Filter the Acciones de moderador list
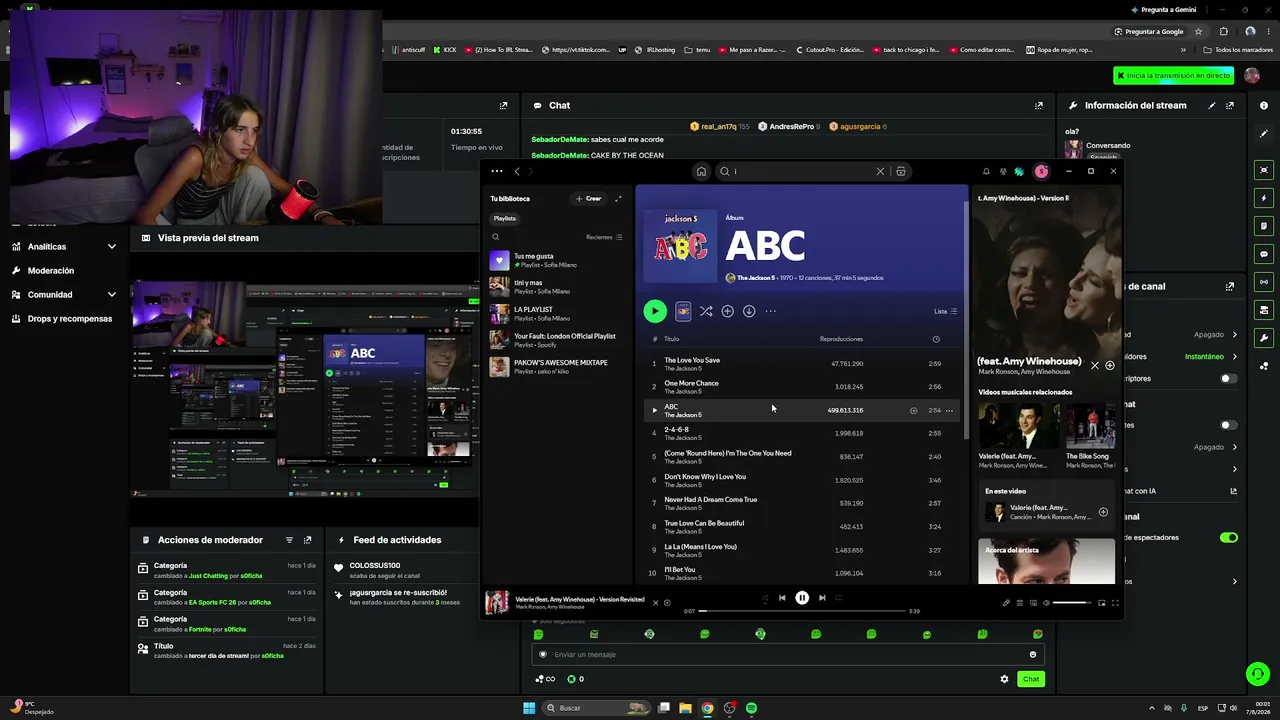1280x720 pixels. pyautogui.click(x=290, y=540)
